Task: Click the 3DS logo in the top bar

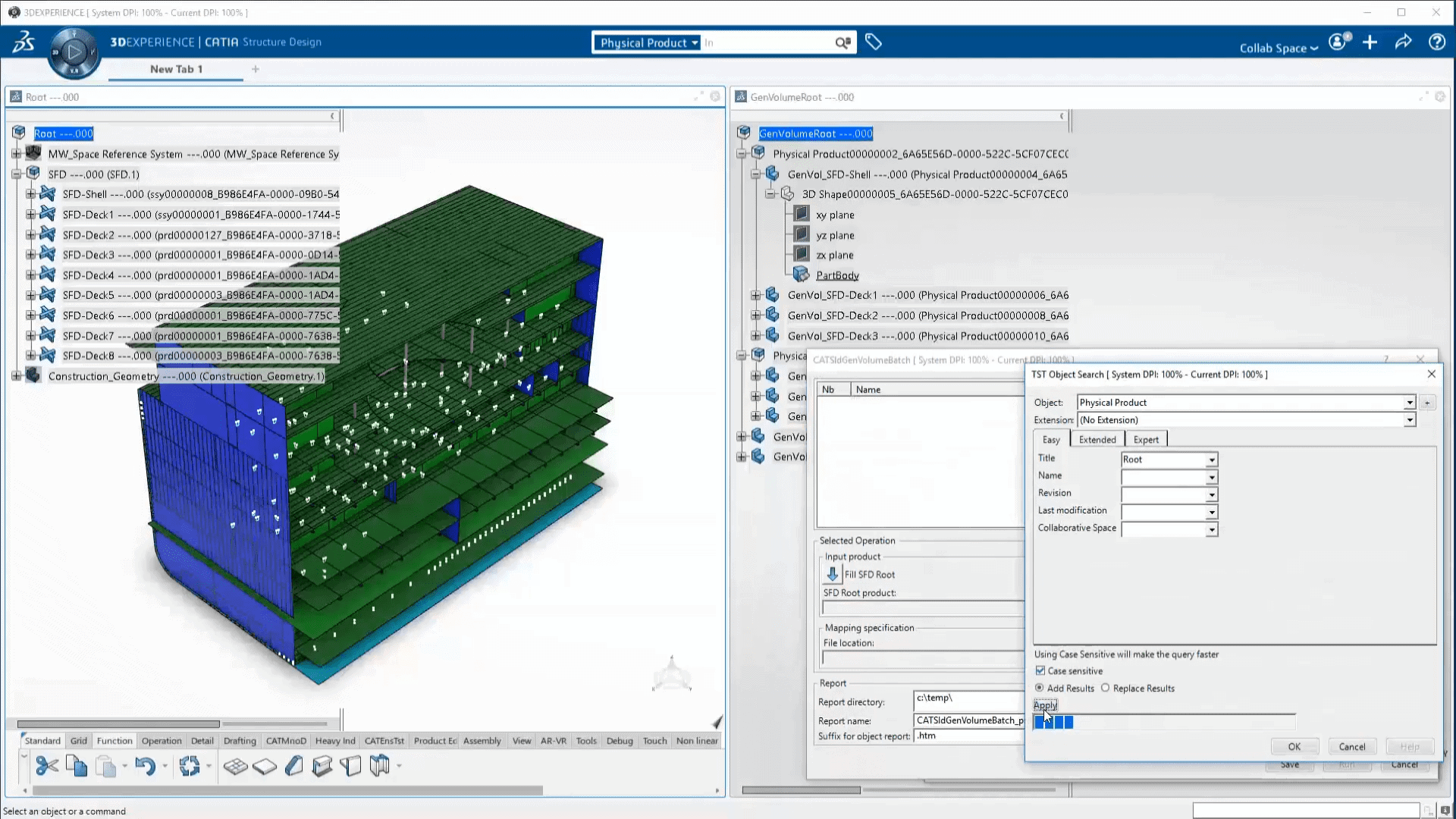Action: tap(24, 42)
